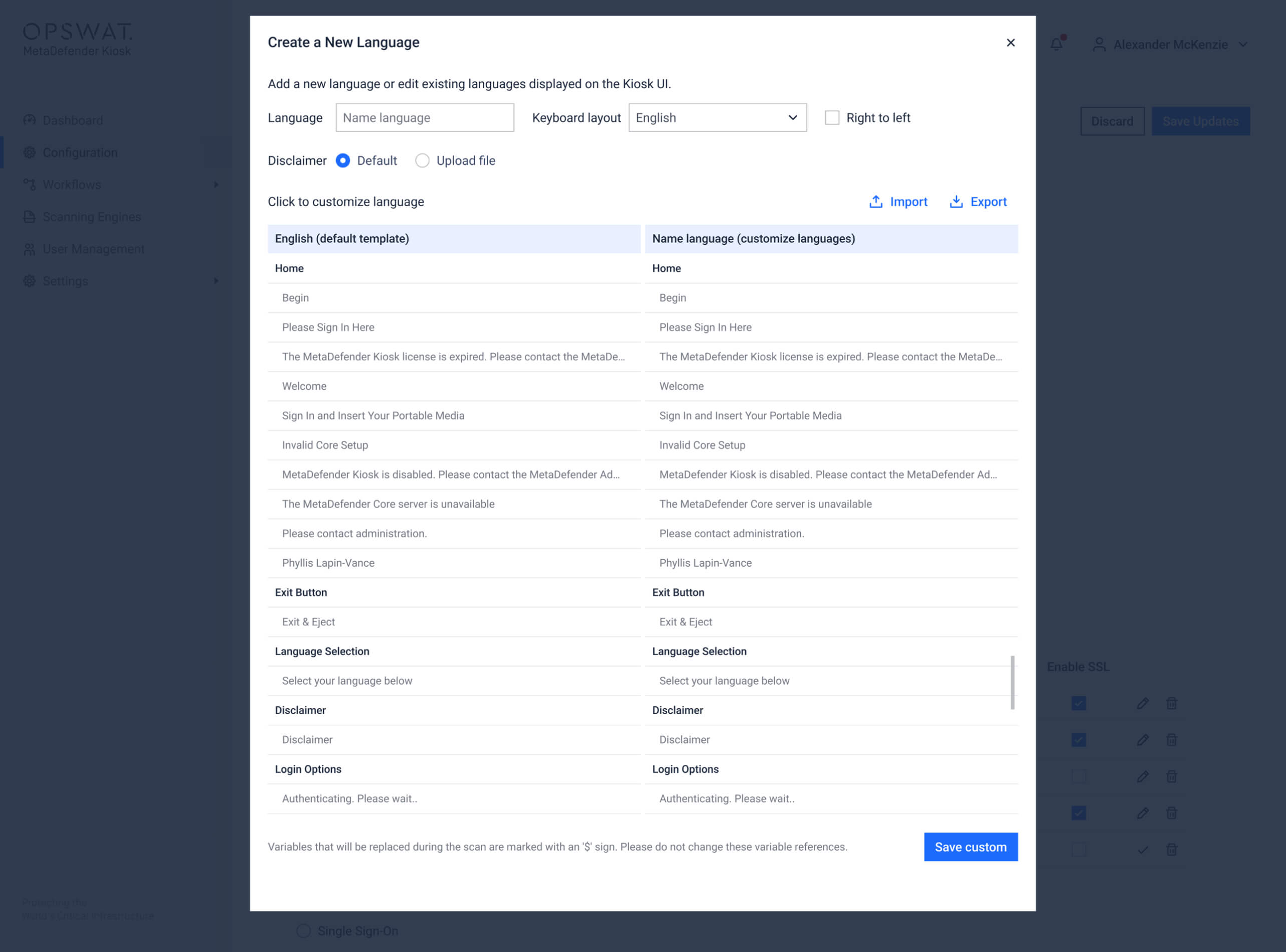Click the notifications bell icon
Viewport: 1286px width, 952px height.
pyautogui.click(x=1056, y=44)
